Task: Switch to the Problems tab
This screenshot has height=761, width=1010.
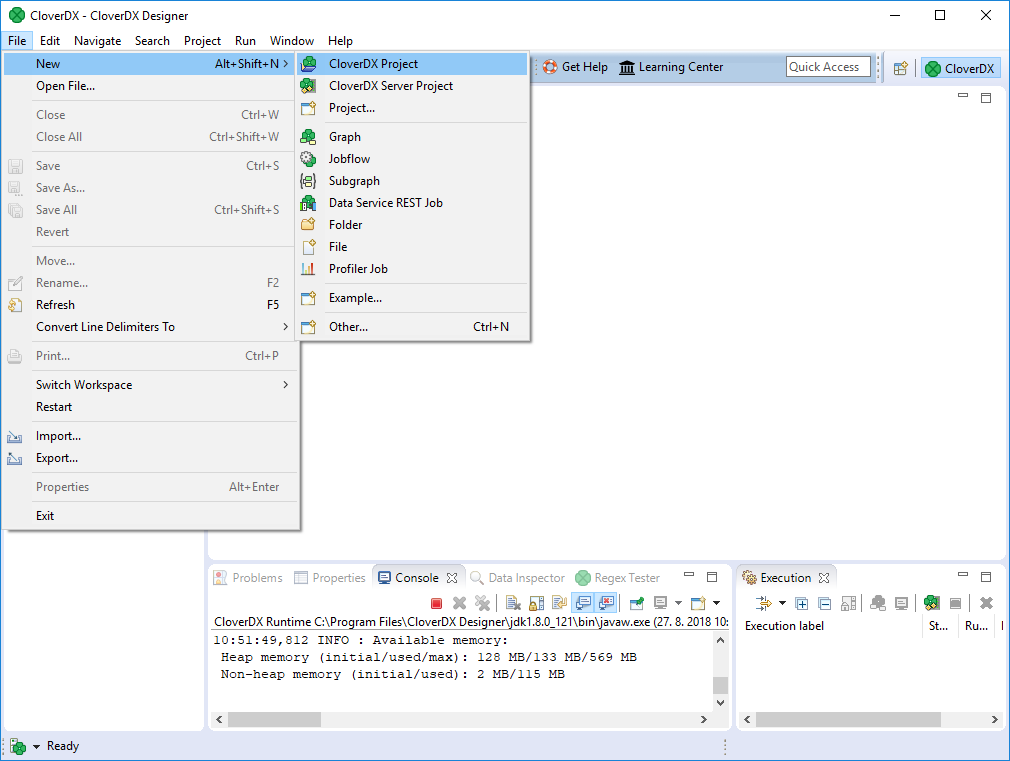Action: (x=248, y=578)
